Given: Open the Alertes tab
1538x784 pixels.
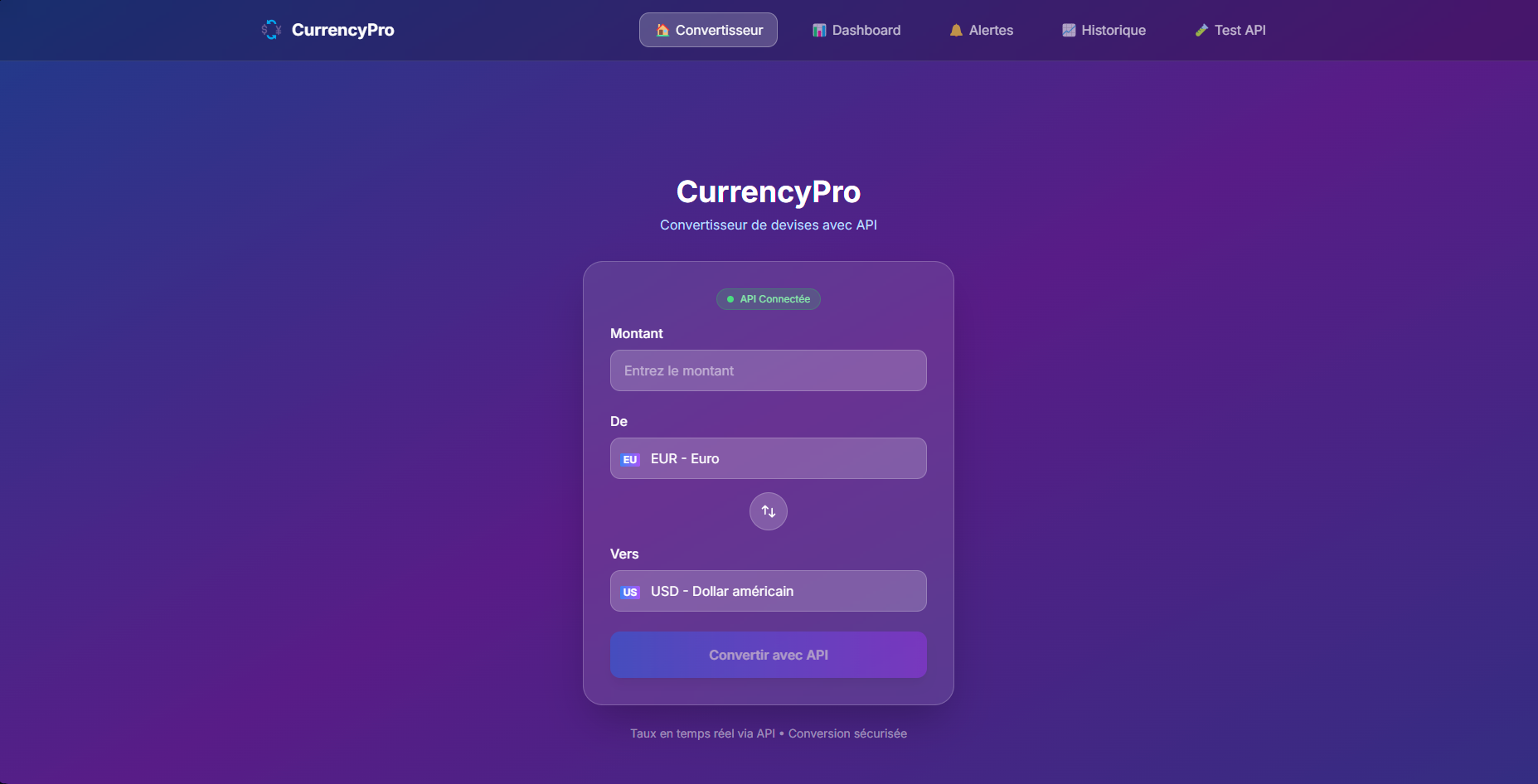Looking at the screenshot, I should tap(982, 30).
